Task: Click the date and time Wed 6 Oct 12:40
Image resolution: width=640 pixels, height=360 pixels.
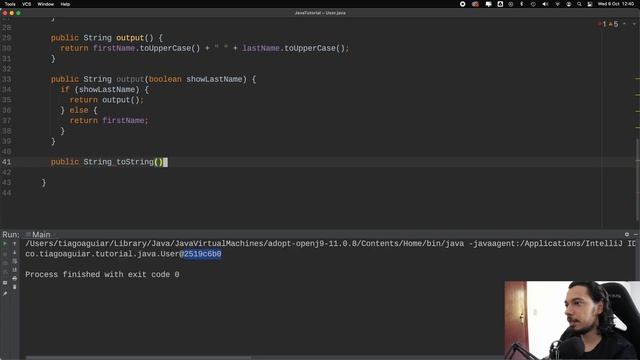Action: [x=616, y=4]
